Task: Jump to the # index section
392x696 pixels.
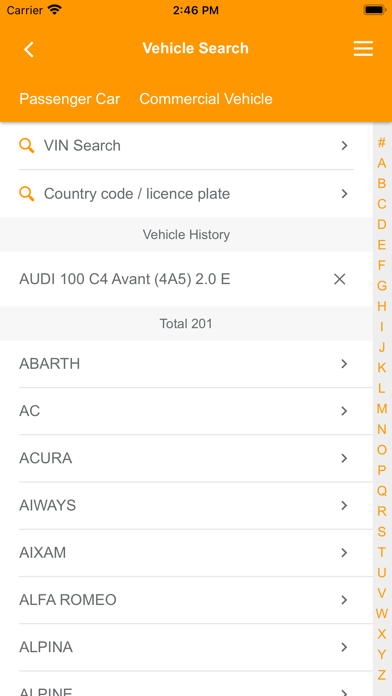Action: click(x=382, y=142)
